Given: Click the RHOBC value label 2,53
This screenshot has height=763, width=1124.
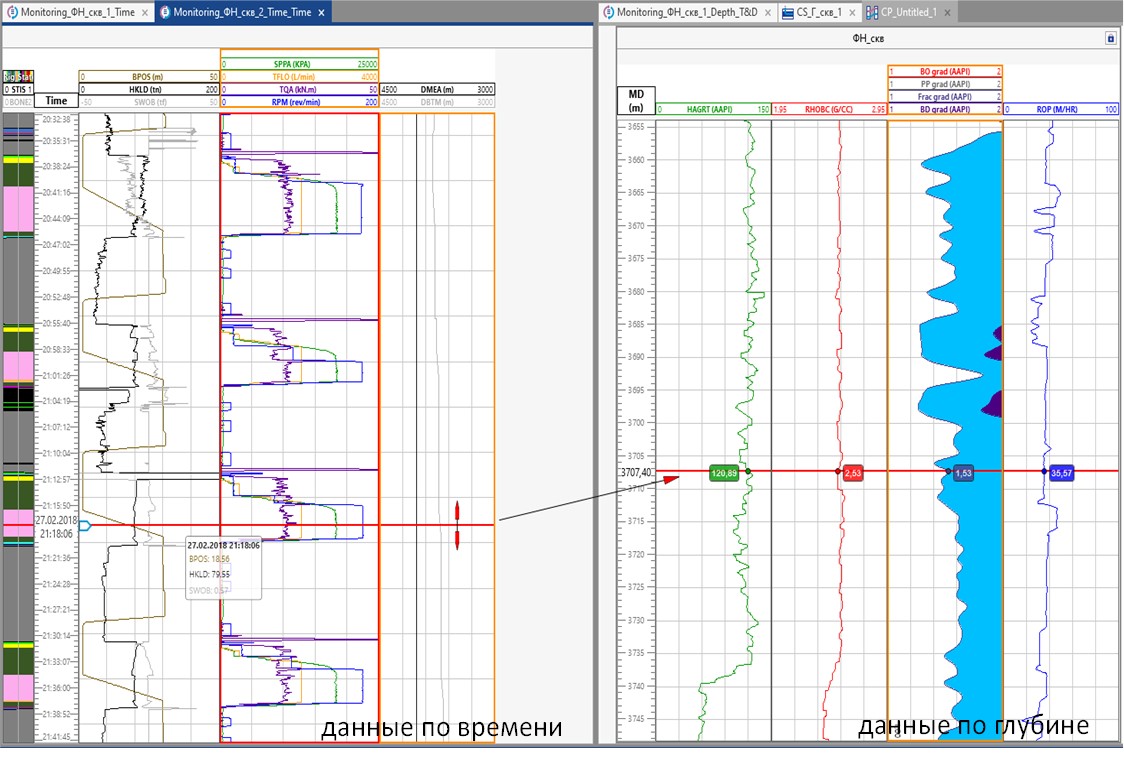Looking at the screenshot, I should [852, 473].
